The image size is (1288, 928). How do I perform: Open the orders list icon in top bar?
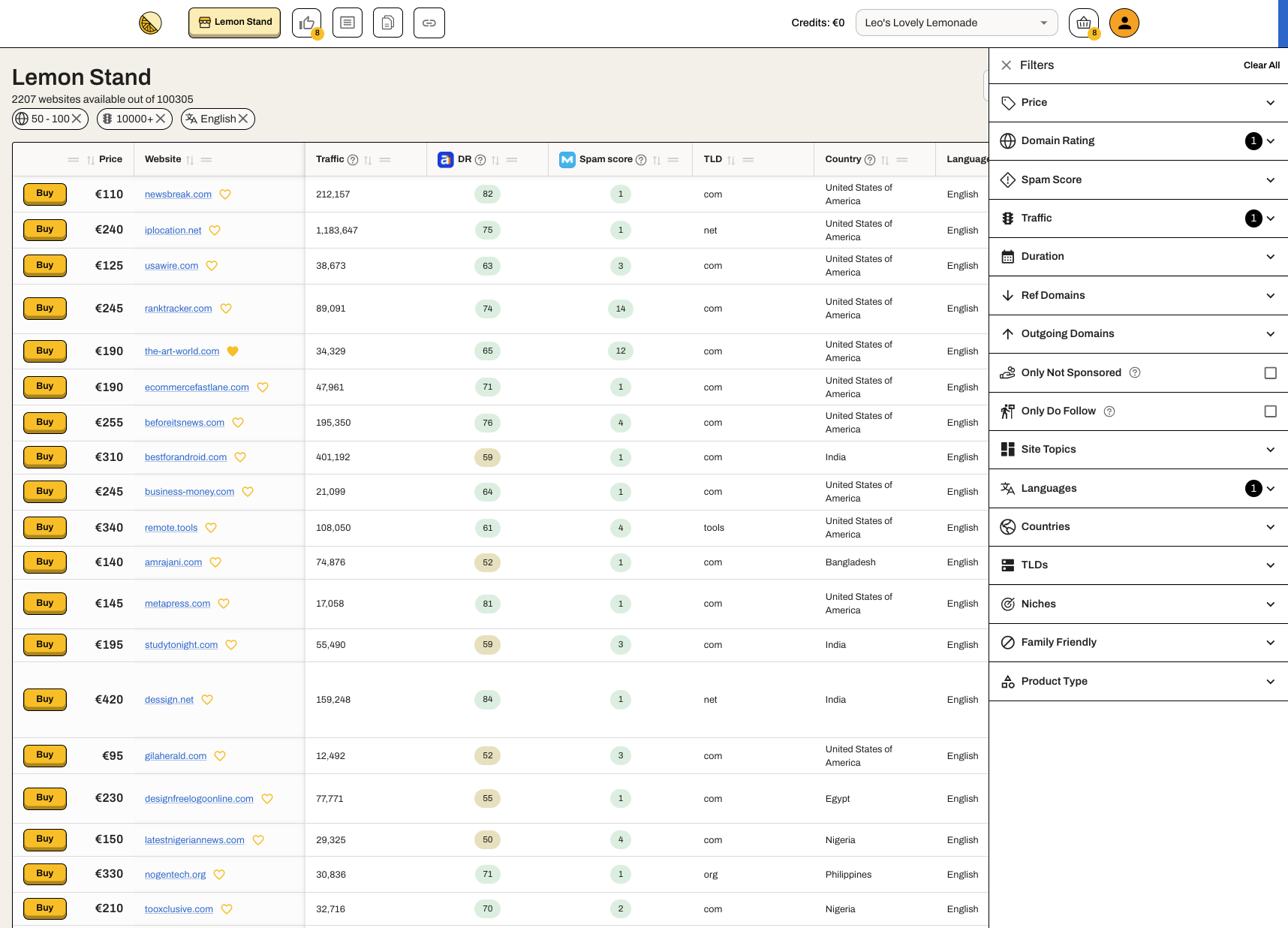(x=348, y=23)
